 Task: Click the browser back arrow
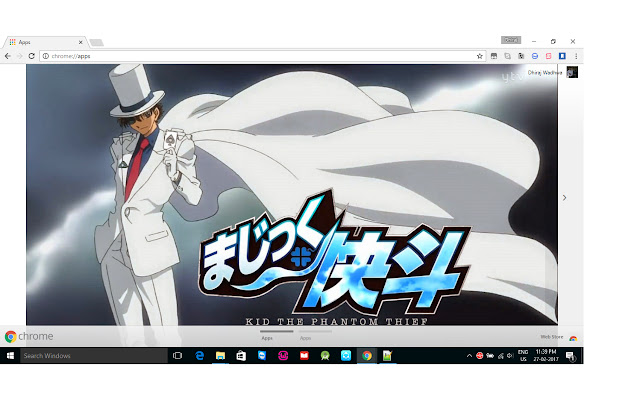(8, 56)
